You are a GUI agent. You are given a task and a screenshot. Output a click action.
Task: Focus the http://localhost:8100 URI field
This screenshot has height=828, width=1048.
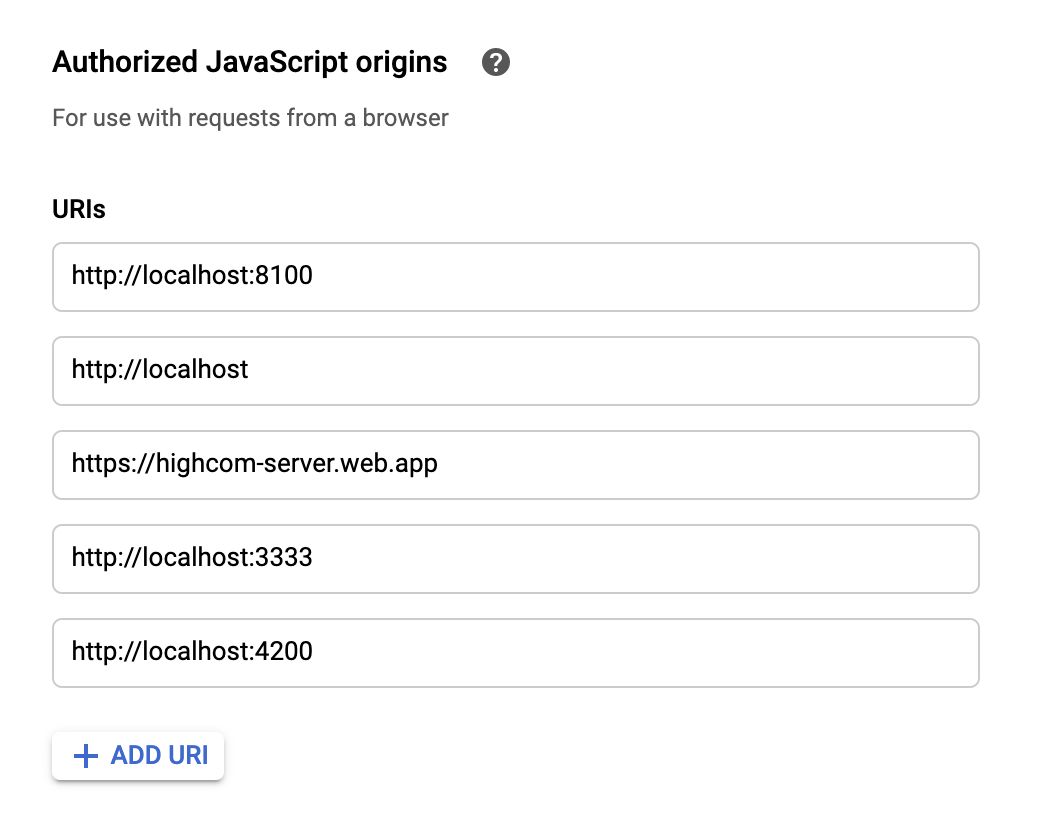point(515,277)
